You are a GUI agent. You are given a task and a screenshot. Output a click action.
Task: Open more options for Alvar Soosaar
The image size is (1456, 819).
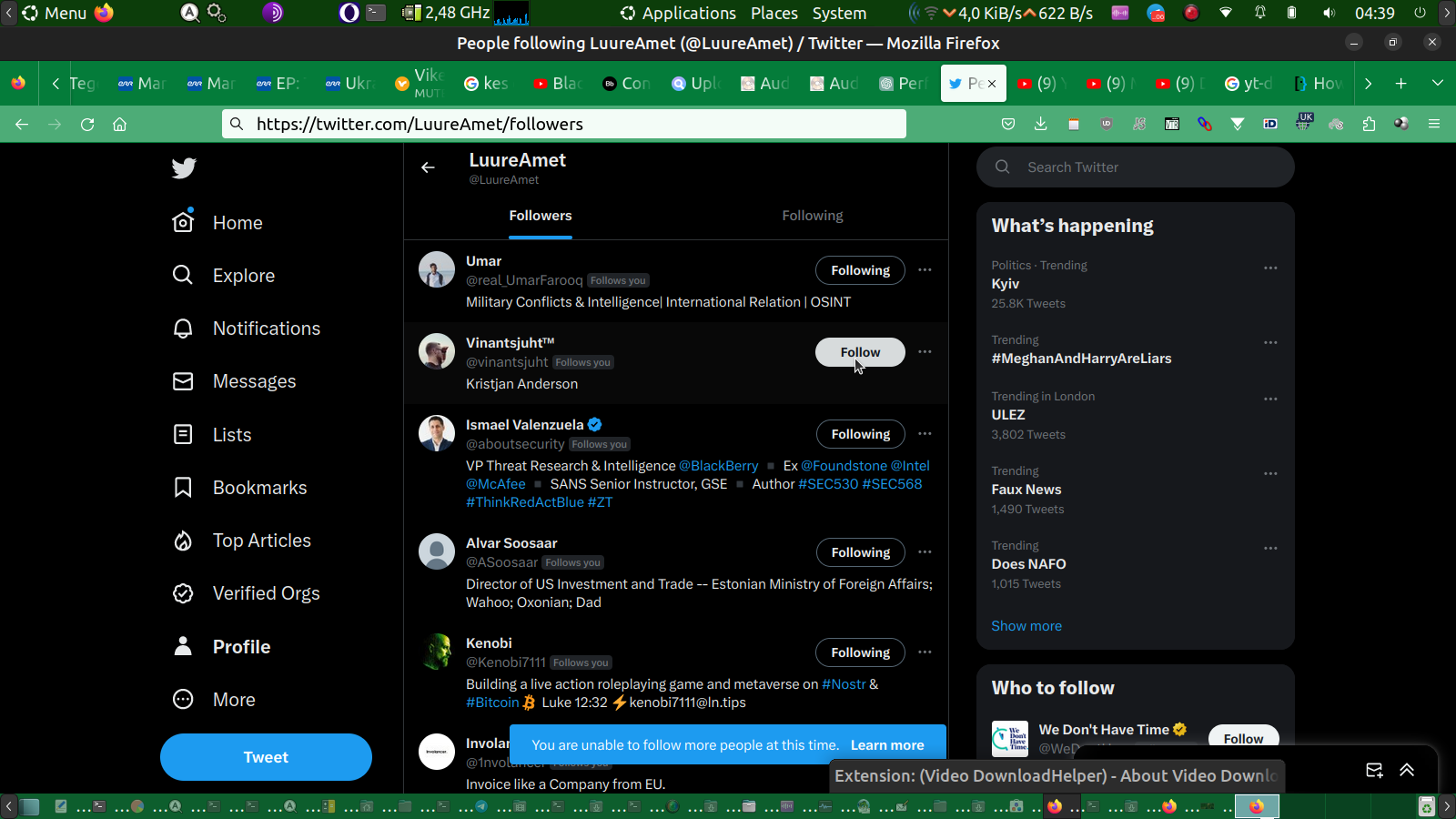coord(925,552)
